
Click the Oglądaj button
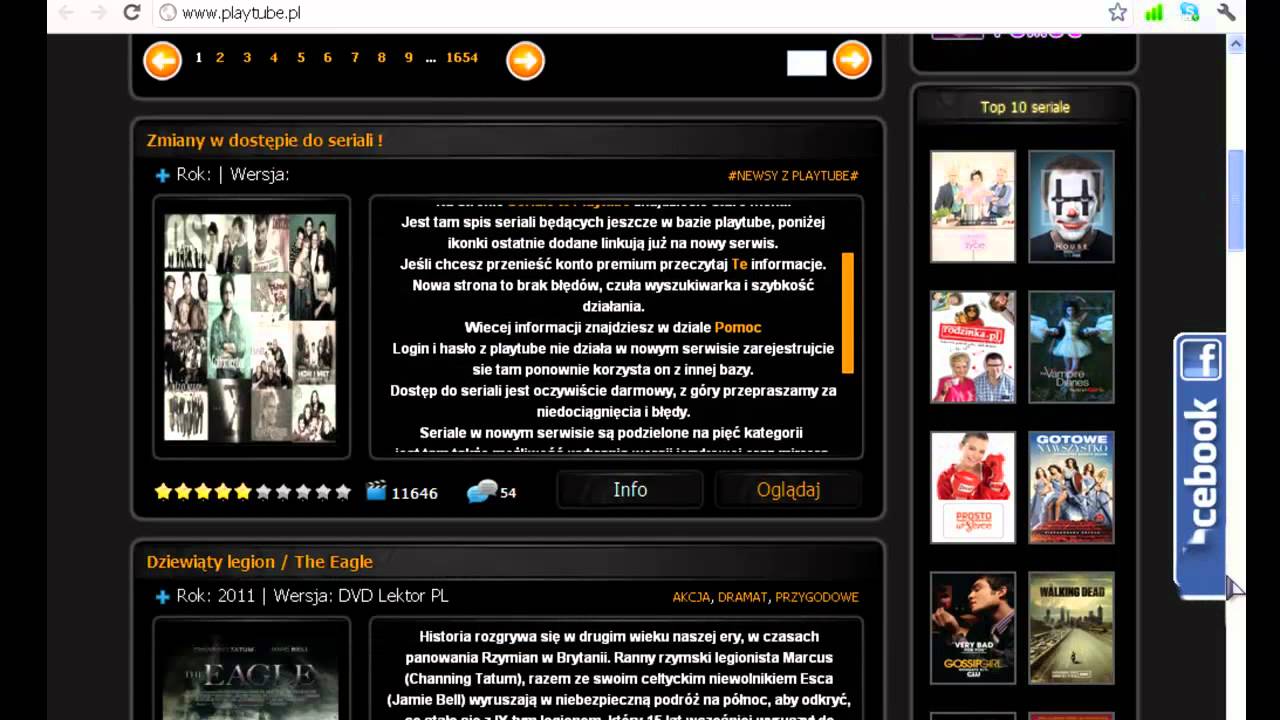(x=788, y=489)
